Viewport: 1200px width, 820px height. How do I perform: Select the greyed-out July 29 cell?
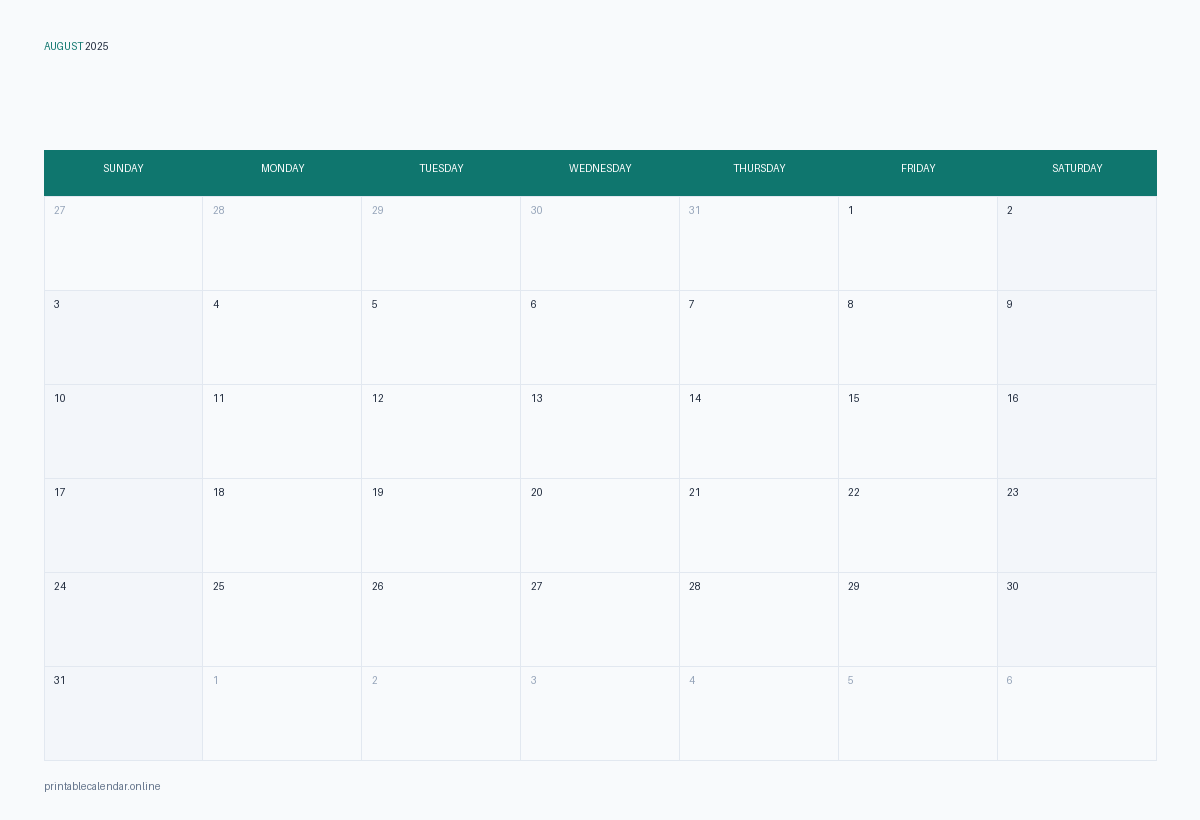(441, 244)
